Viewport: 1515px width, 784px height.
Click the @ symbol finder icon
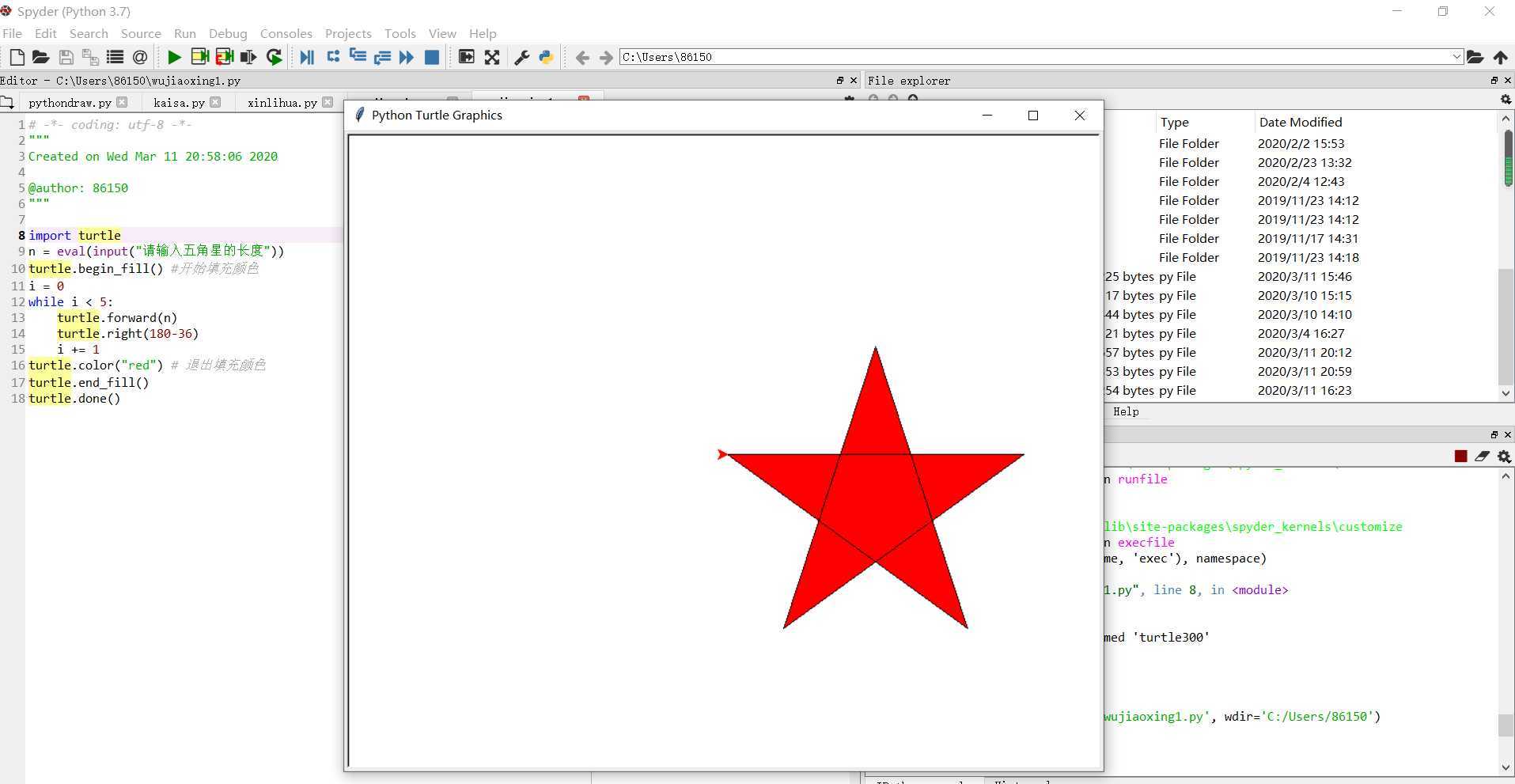click(140, 57)
